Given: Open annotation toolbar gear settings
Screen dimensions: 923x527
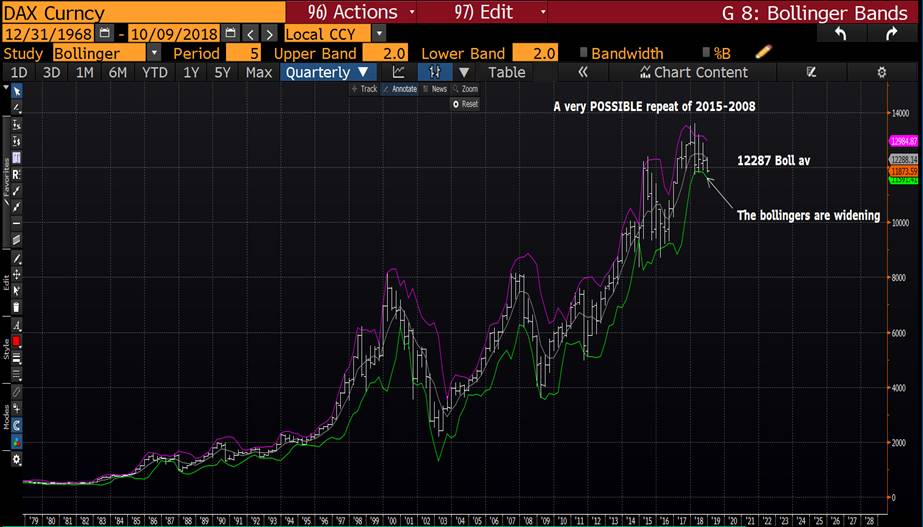Looking at the screenshot, I should [16, 460].
